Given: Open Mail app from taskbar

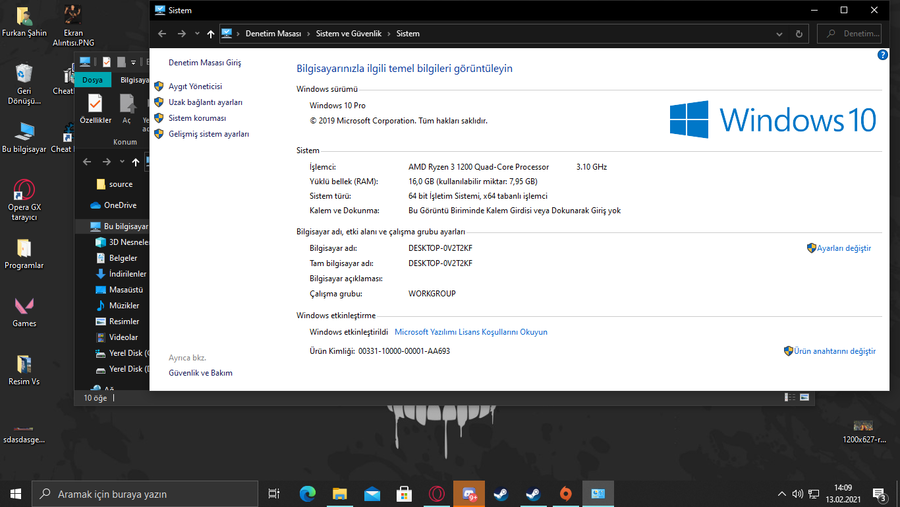Looking at the screenshot, I should (372, 494).
